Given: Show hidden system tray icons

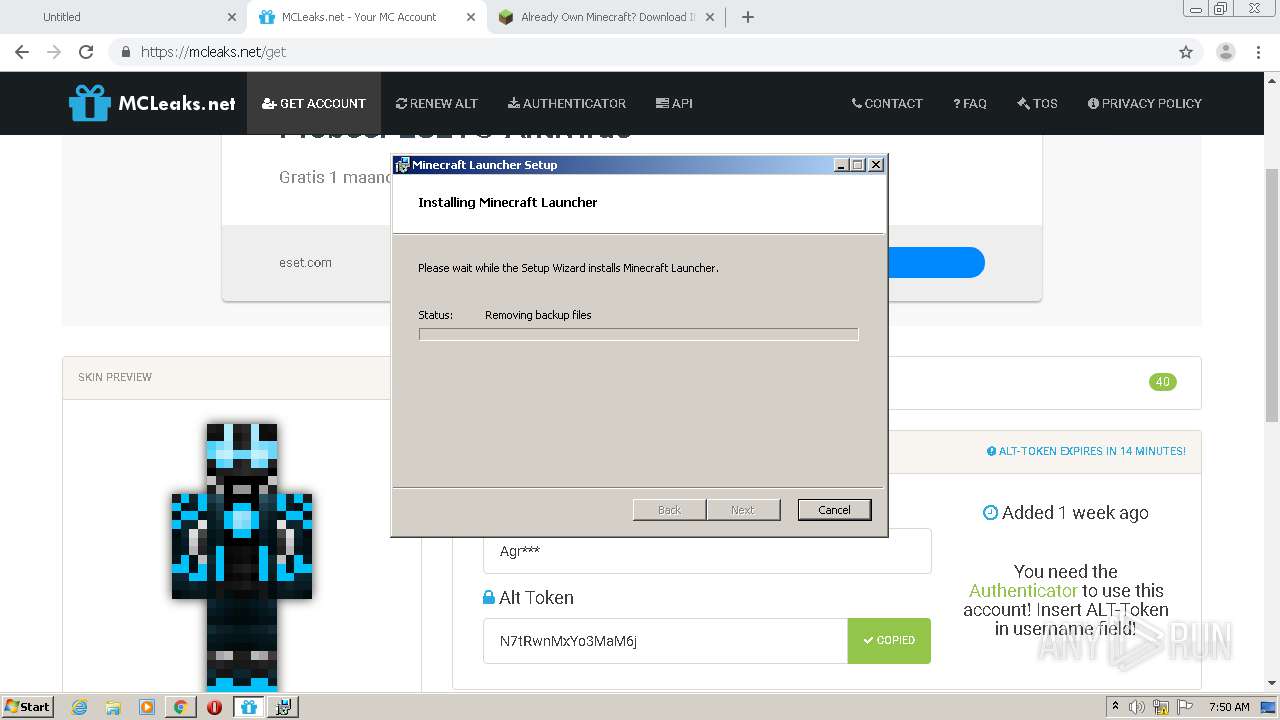Looking at the screenshot, I should pyautogui.click(x=1115, y=706).
